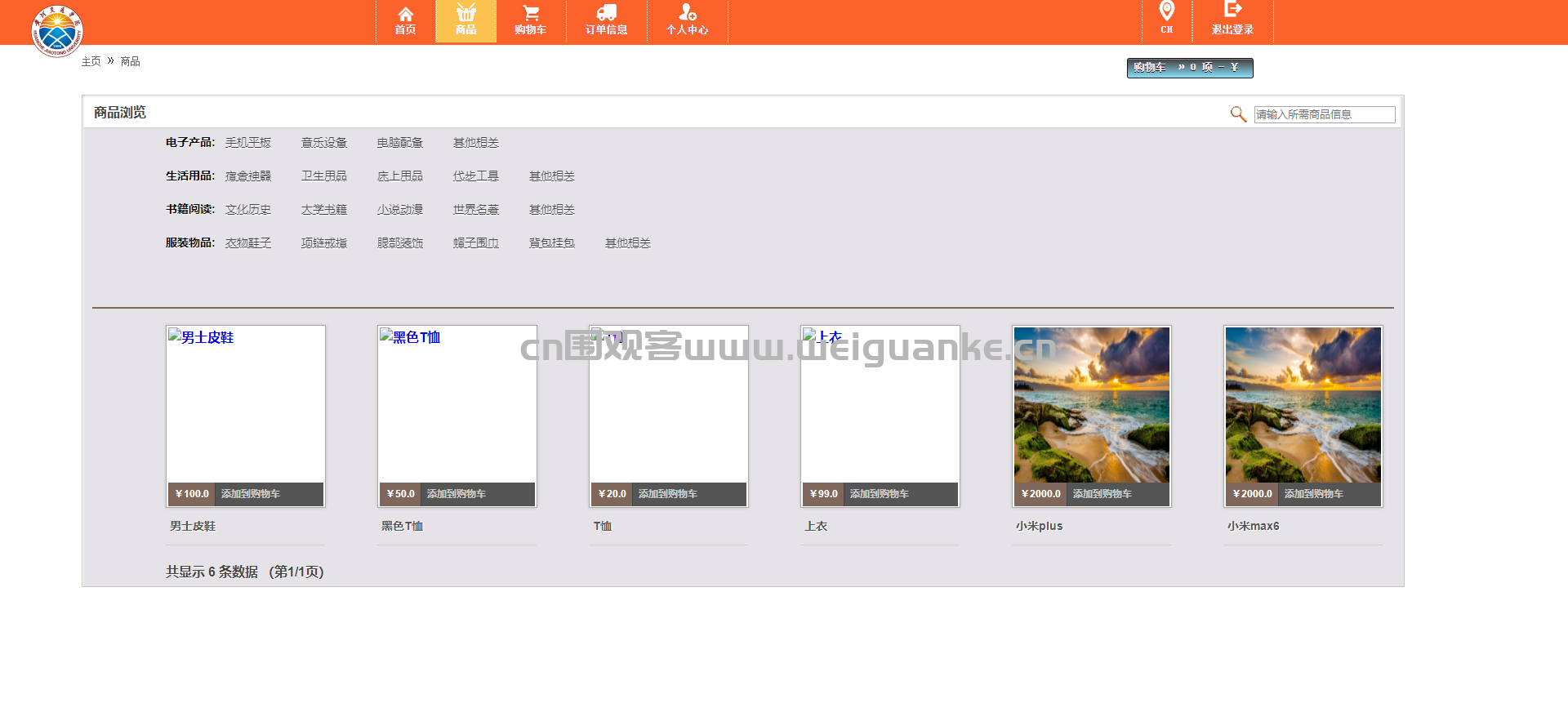Viewport: 1568px width, 721px height.
Task: Open the 购物车 0 项 summary box
Action: [x=1190, y=68]
